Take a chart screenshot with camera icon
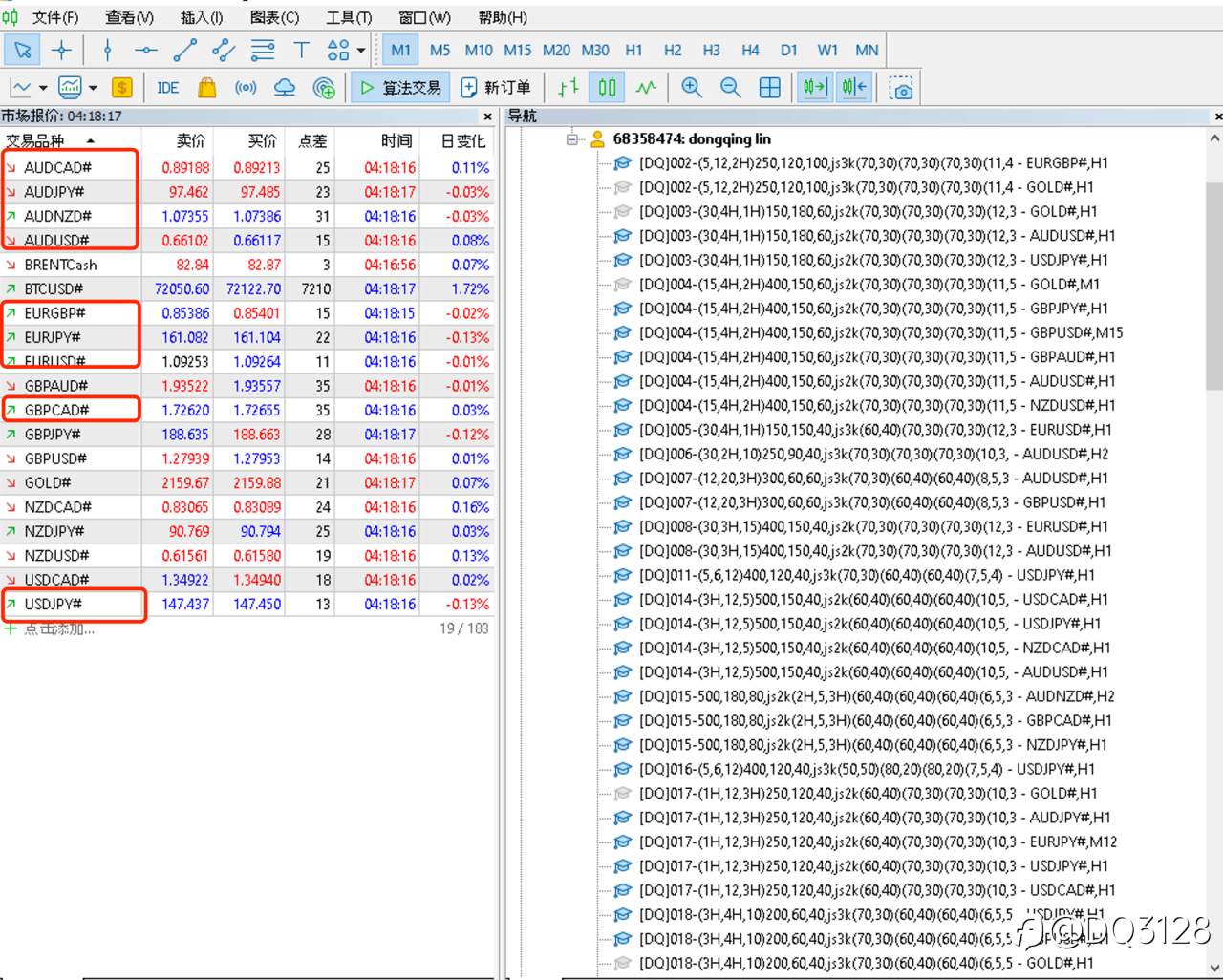 tap(901, 88)
